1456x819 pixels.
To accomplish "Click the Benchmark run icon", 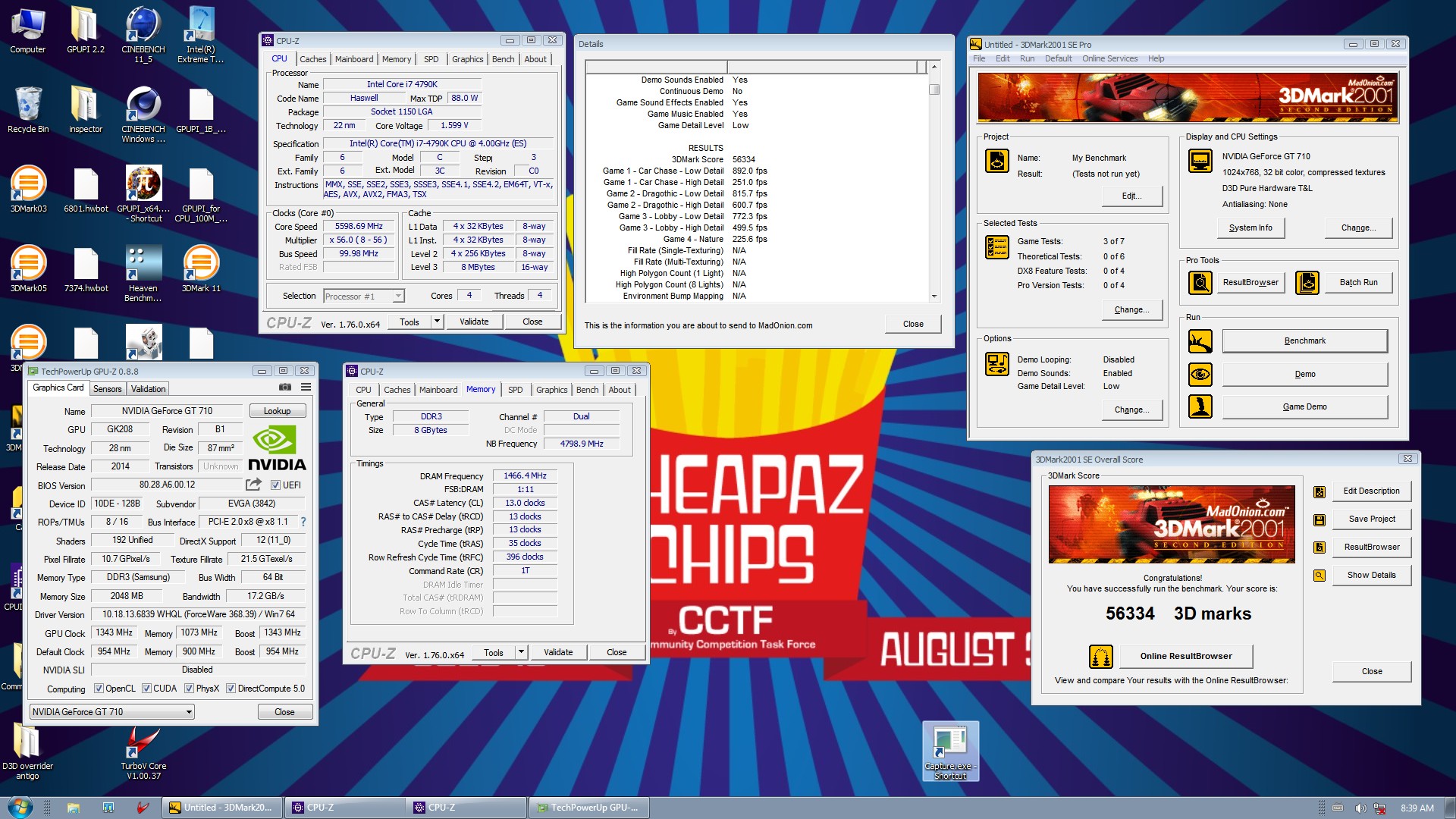I will coord(1200,341).
